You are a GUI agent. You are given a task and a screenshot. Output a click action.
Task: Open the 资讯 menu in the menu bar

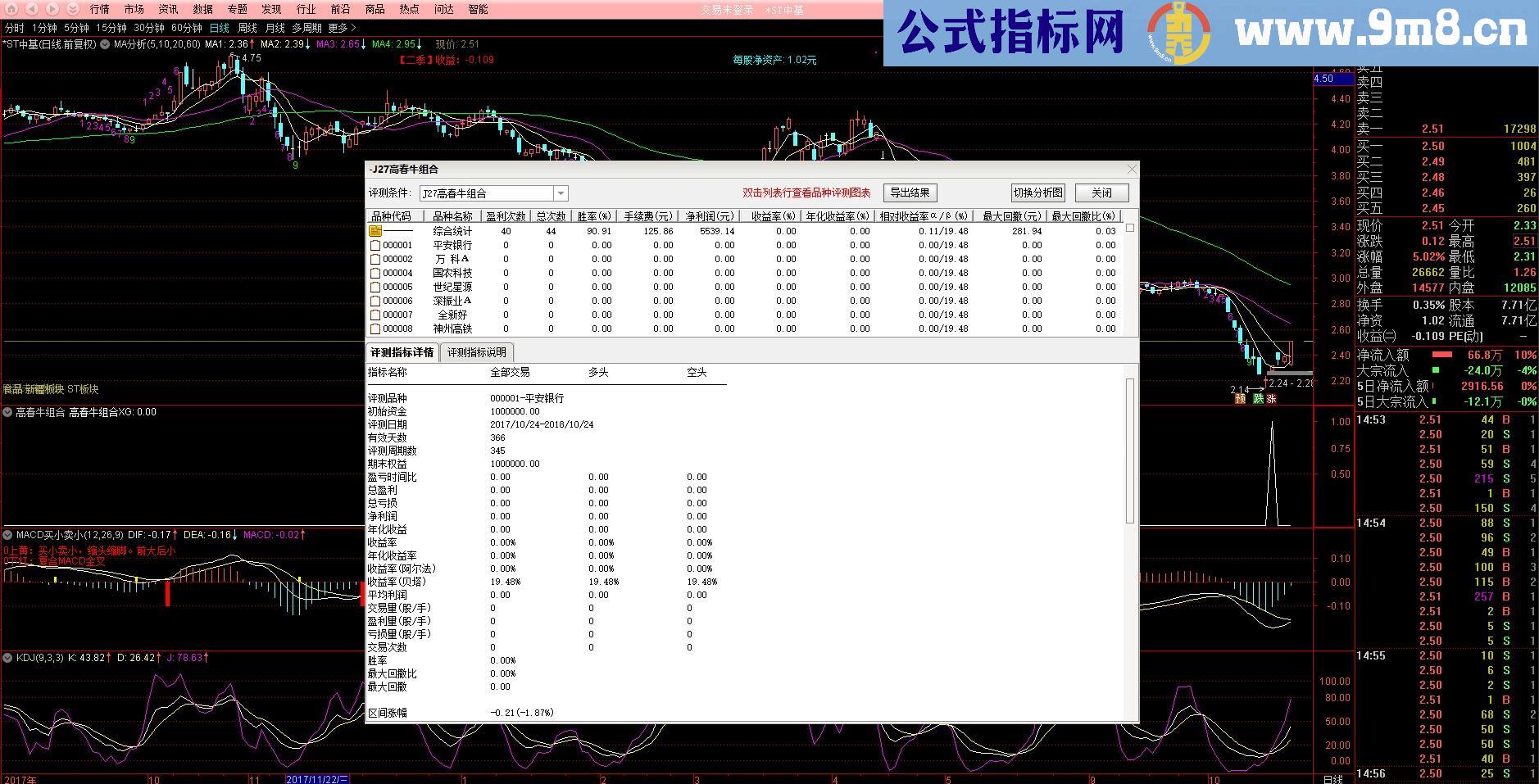tap(166, 9)
